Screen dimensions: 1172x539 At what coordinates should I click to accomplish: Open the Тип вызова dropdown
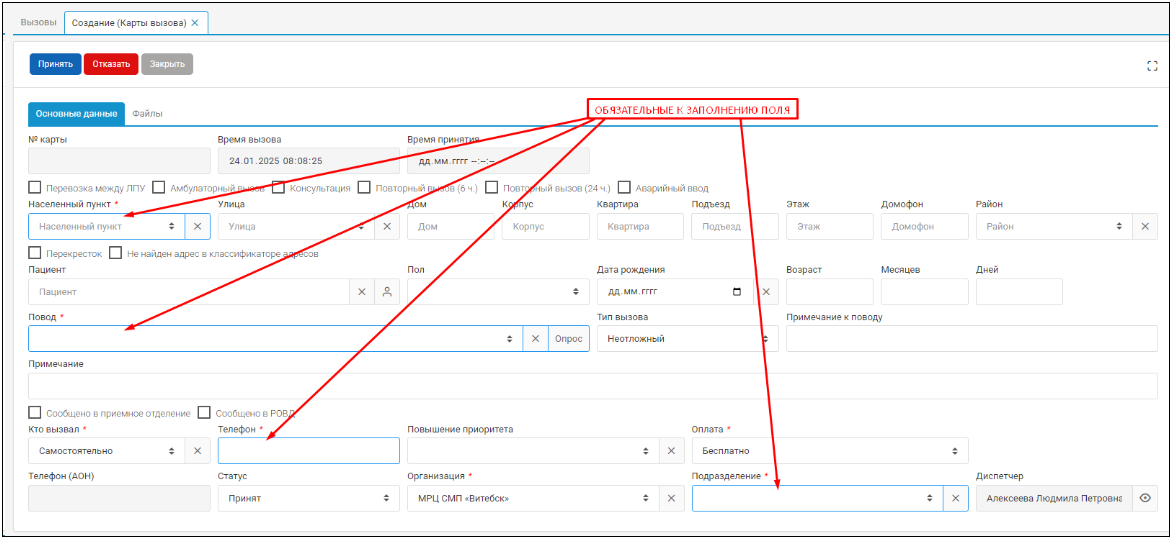pyautogui.click(x=688, y=339)
